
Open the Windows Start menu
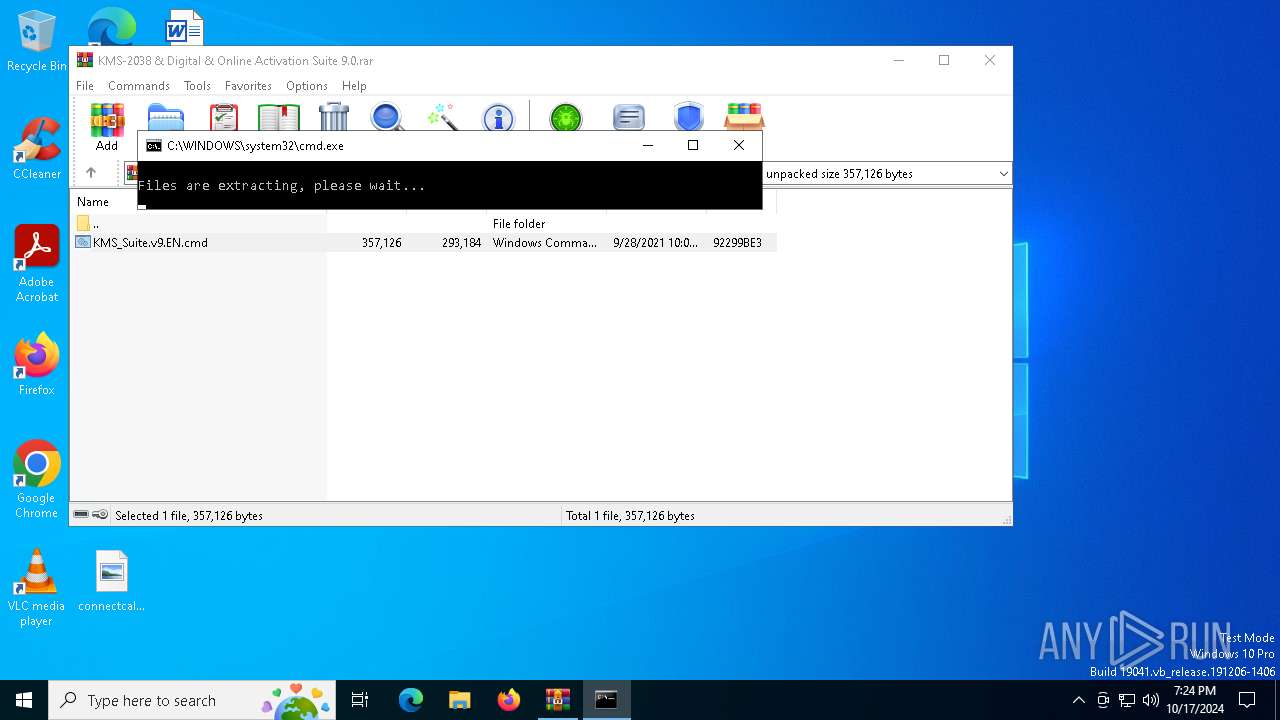pos(24,700)
